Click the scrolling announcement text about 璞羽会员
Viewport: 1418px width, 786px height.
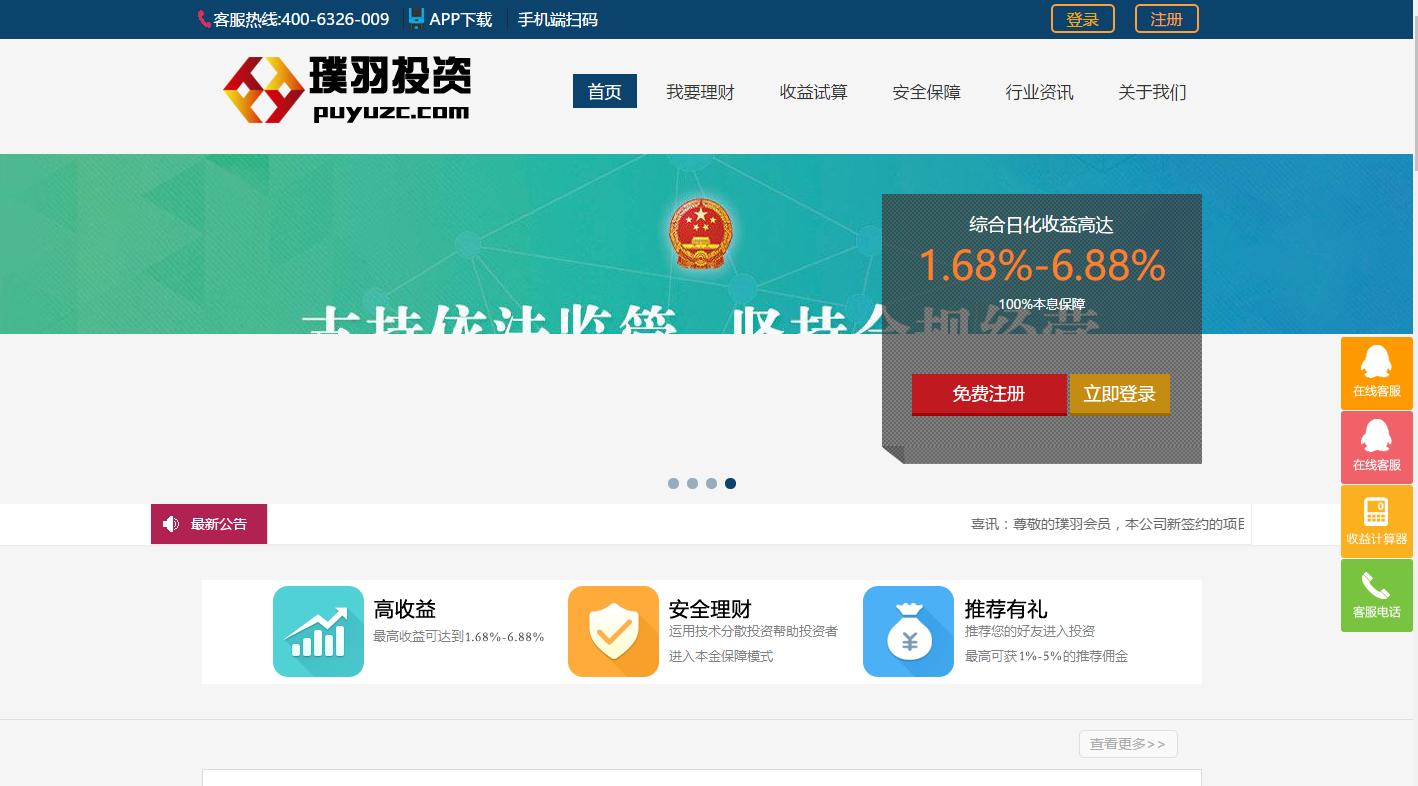coord(1105,523)
